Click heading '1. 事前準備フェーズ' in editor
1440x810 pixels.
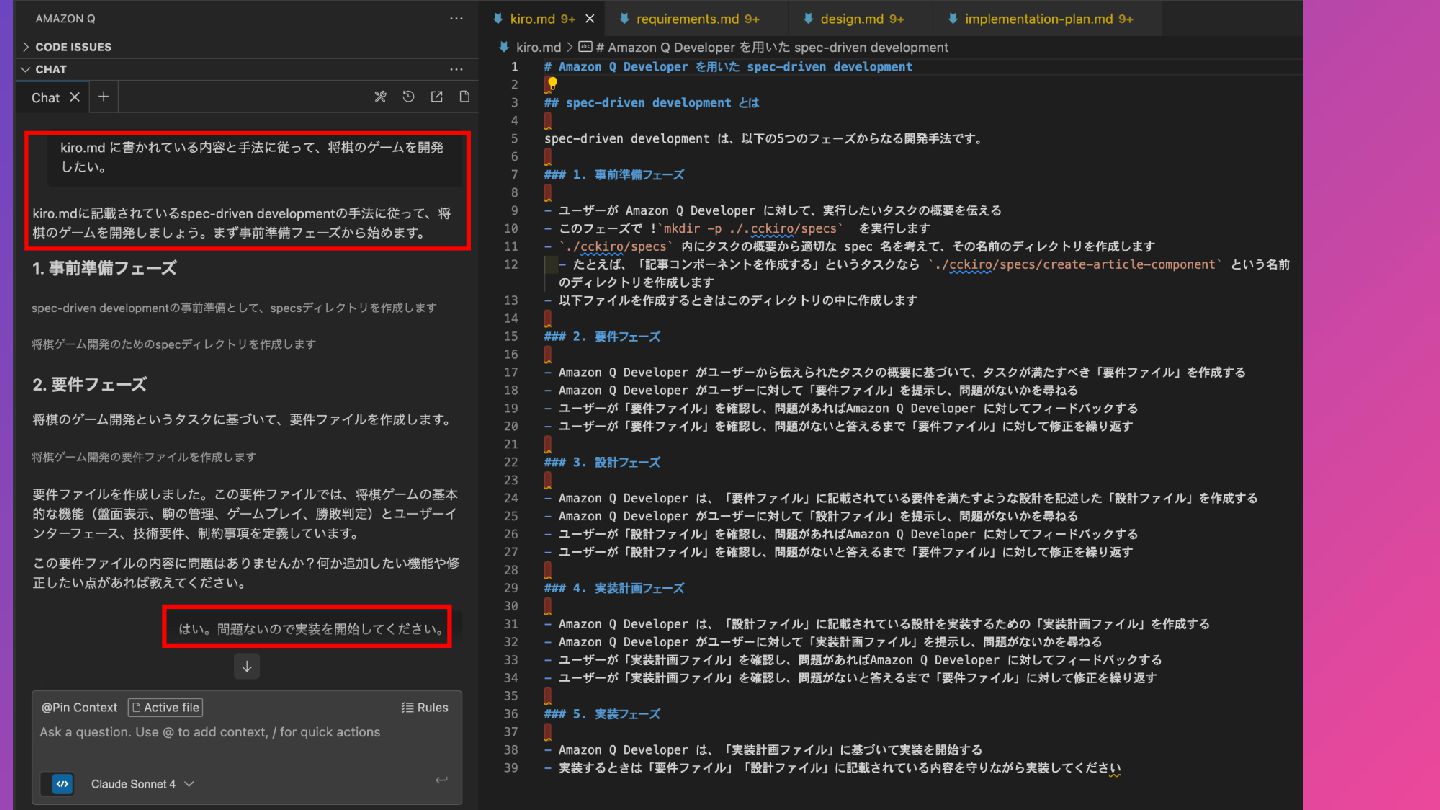[614, 174]
